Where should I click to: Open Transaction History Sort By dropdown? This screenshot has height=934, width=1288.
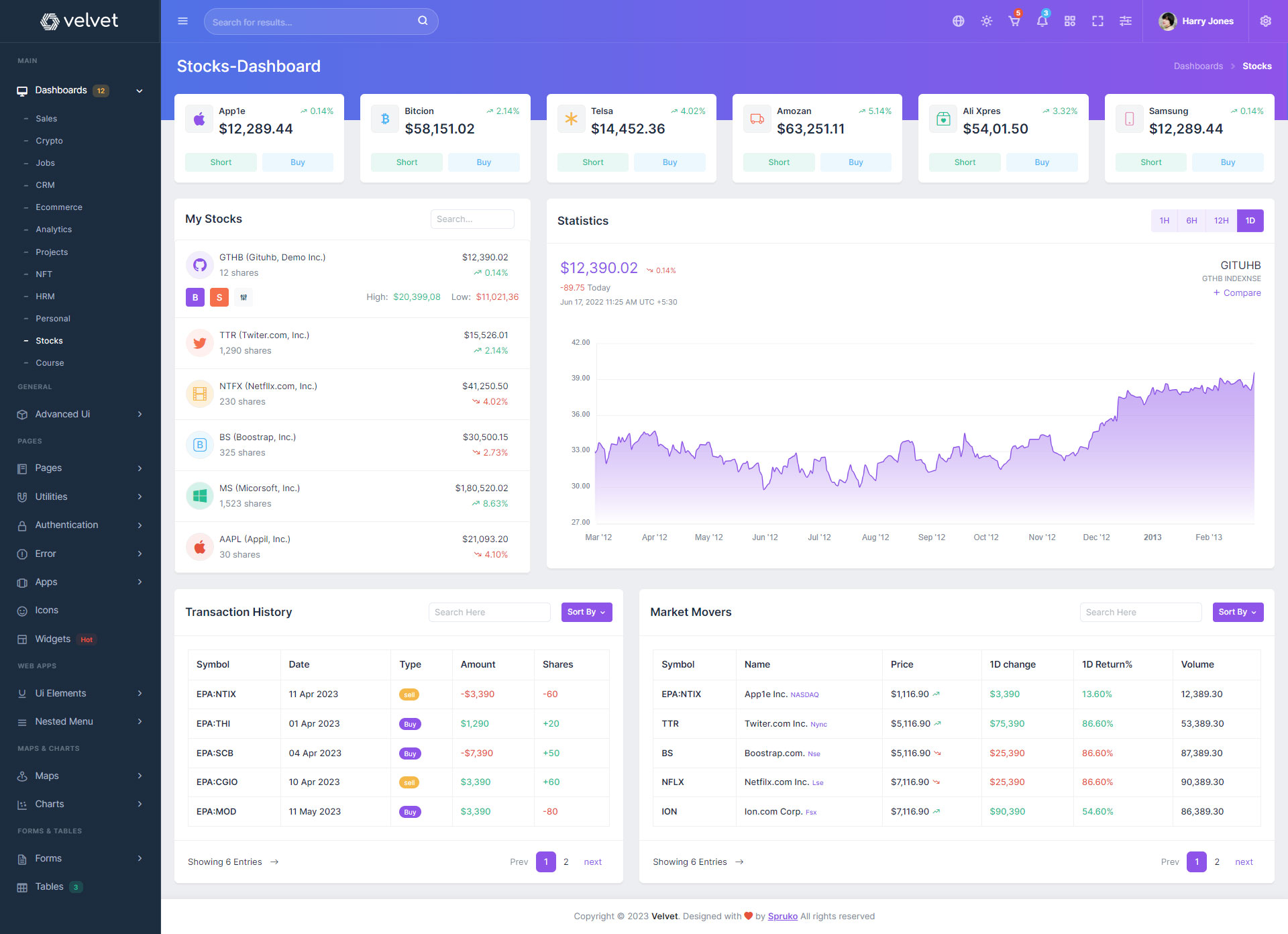coord(586,612)
